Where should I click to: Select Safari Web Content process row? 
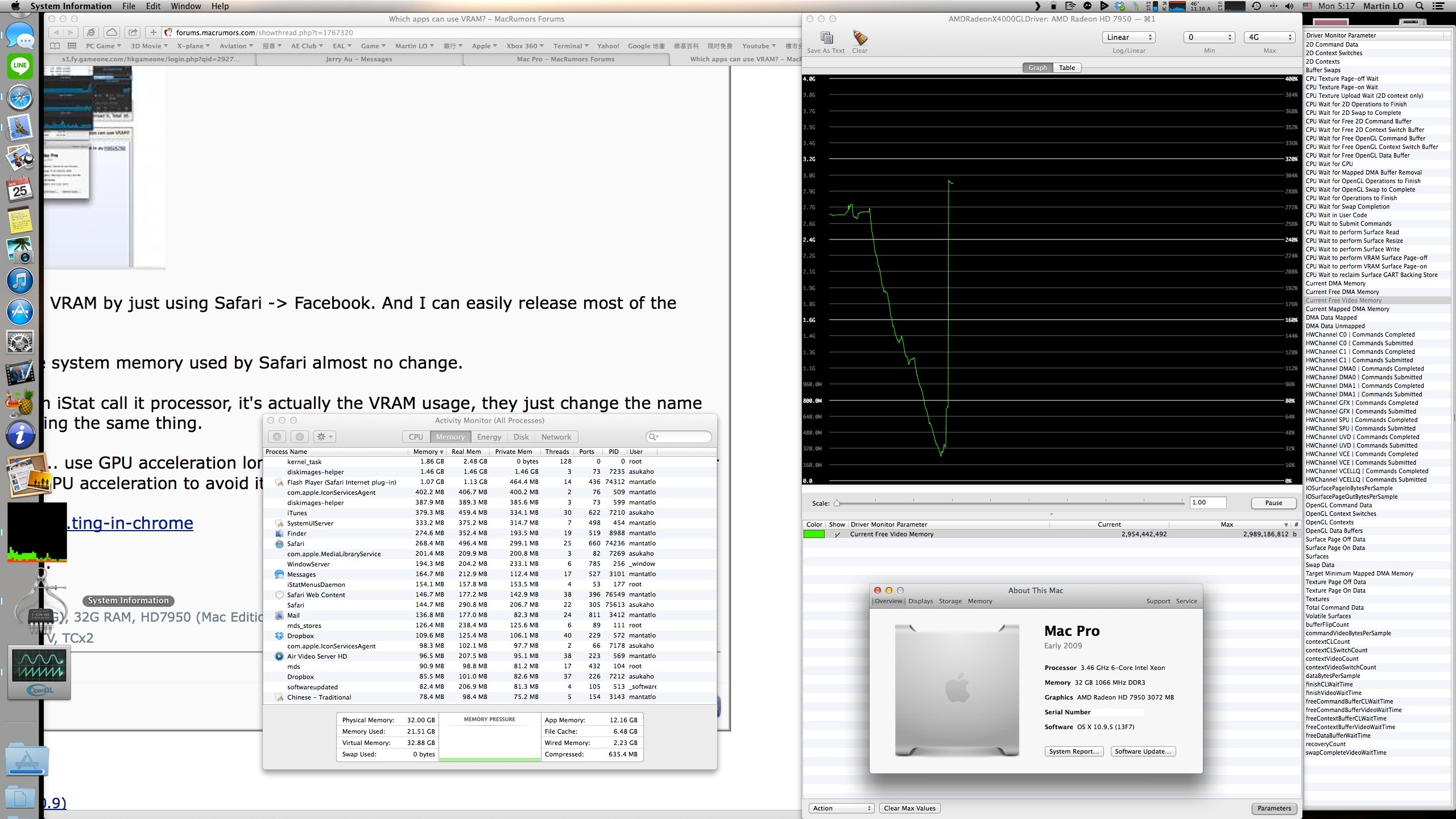coord(490,595)
